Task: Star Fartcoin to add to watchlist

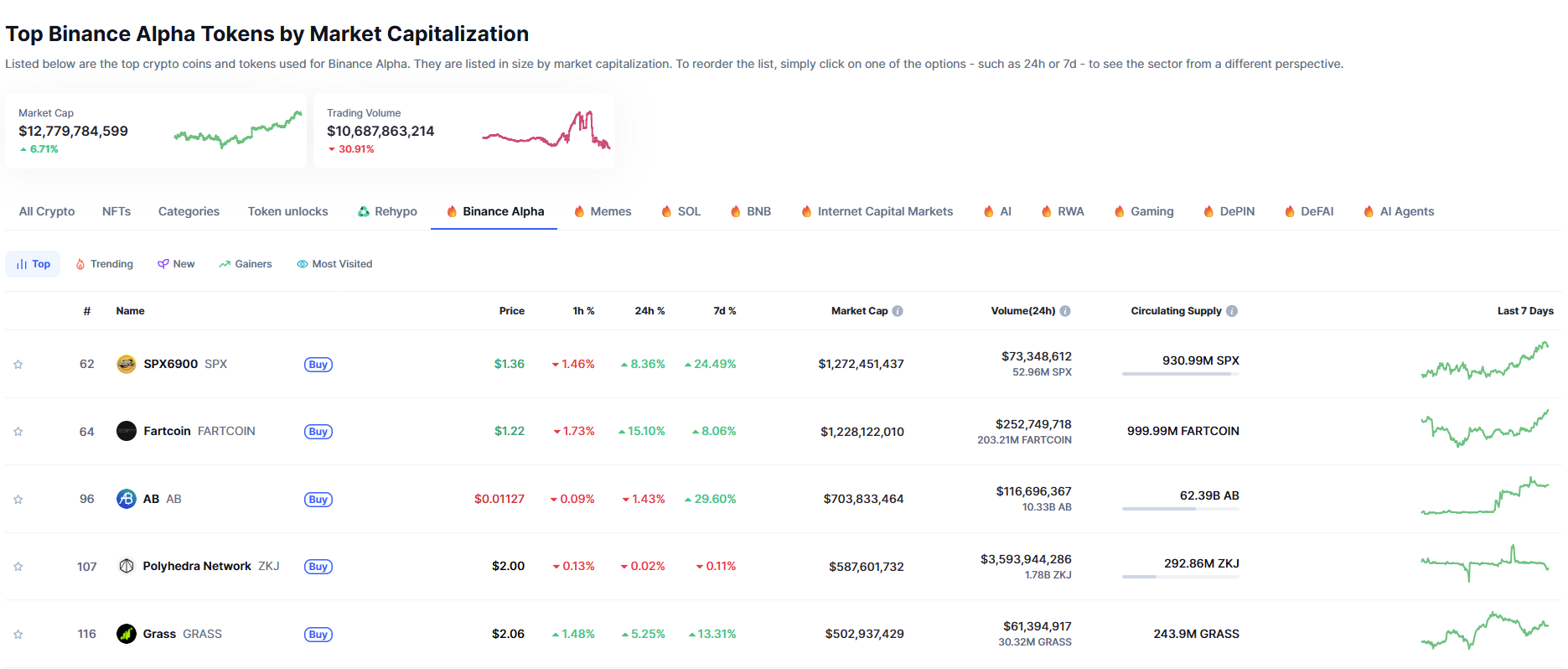Action: [x=18, y=432]
